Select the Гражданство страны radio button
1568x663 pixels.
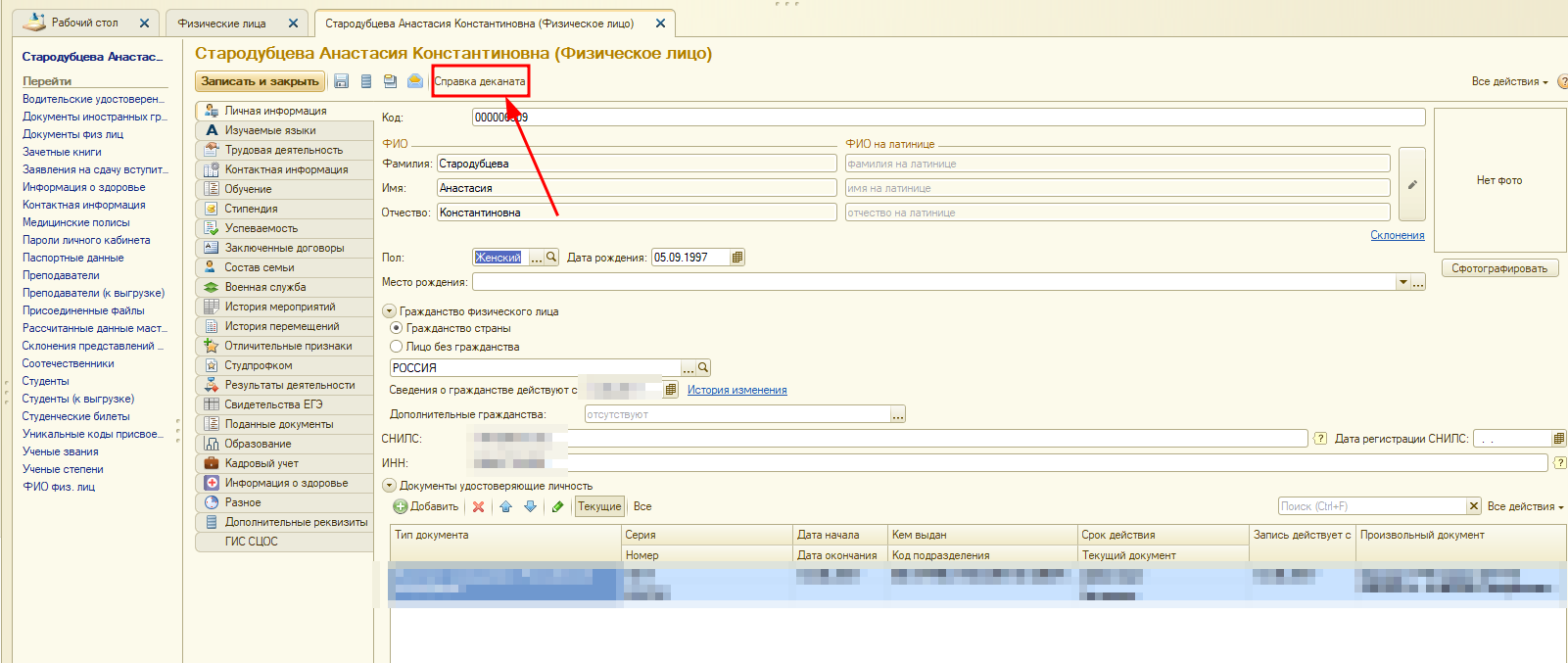397,328
